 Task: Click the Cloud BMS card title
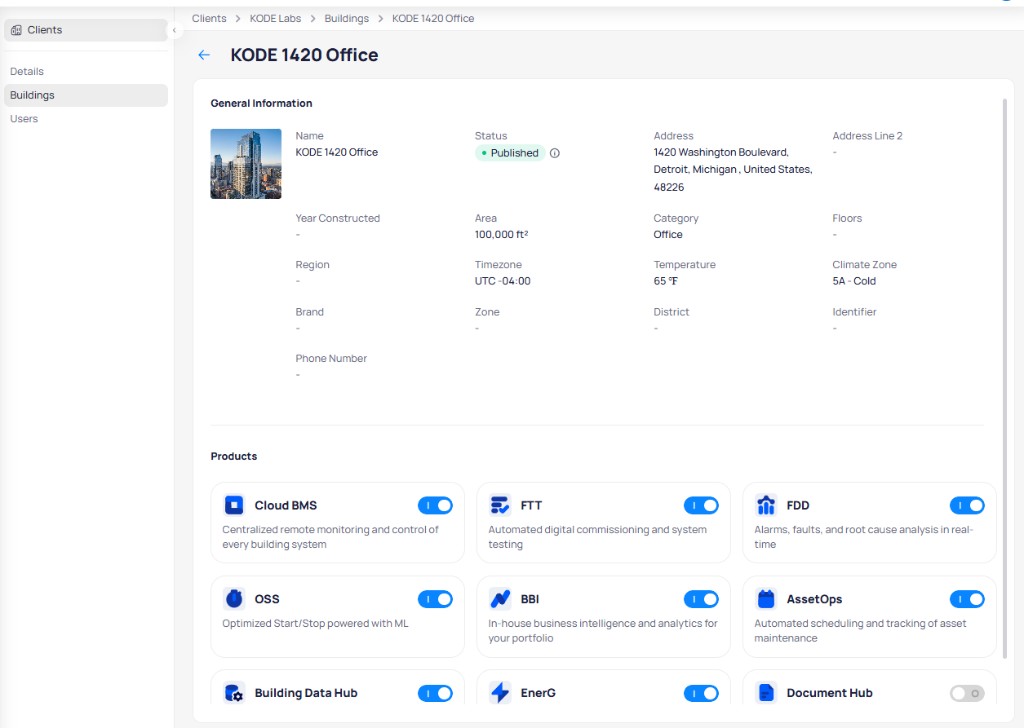(x=285, y=505)
